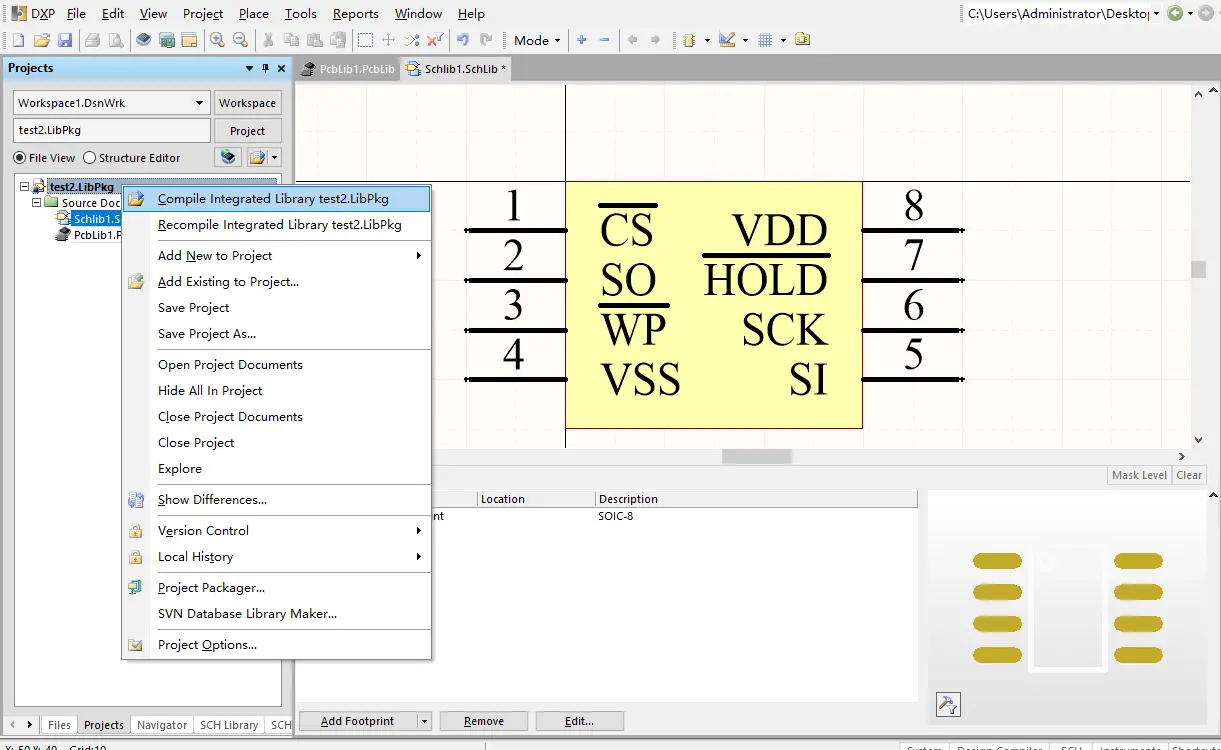1221x750 pixels.
Task: Click the Remove button
Action: pos(484,721)
